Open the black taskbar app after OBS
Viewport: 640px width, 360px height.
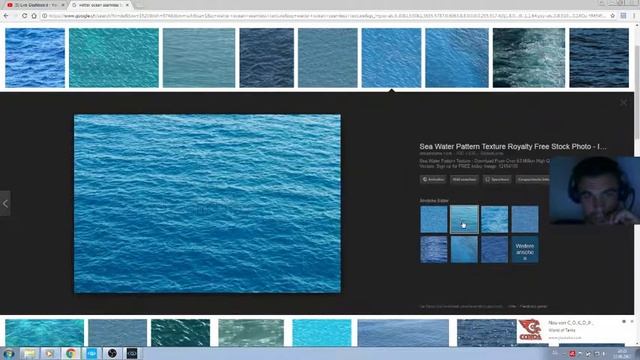click(x=132, y=353)
